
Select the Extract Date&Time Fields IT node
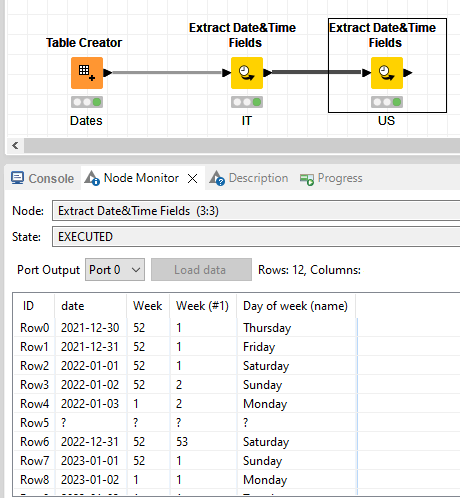(x=247, y=73)
